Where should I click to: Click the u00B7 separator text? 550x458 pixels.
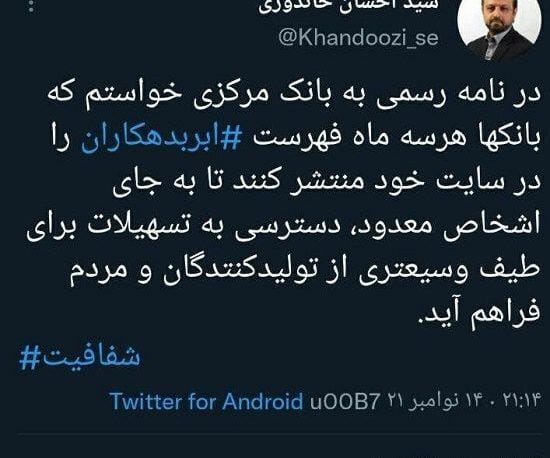click(345, 401)
